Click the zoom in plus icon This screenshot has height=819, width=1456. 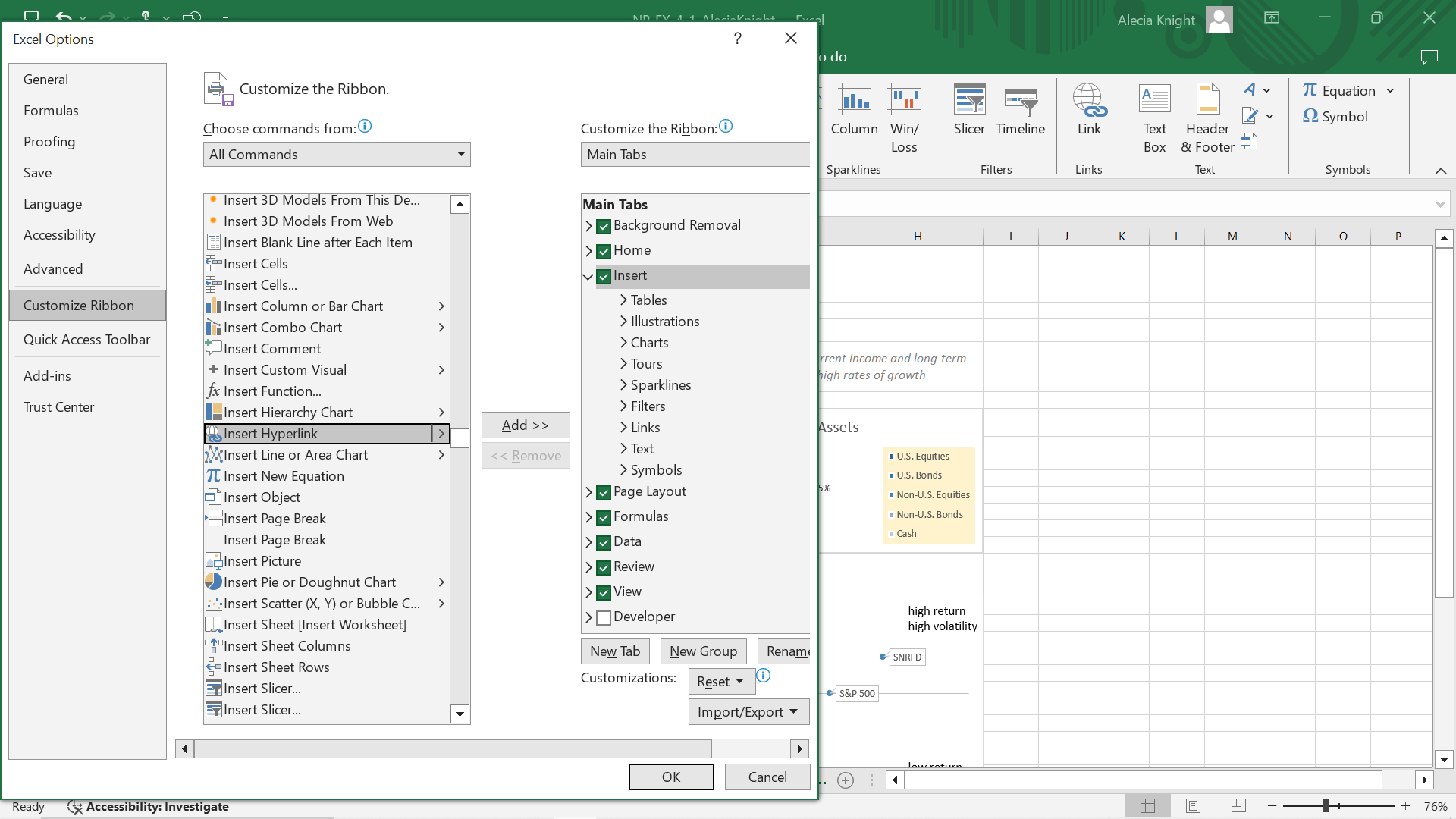1405,806
